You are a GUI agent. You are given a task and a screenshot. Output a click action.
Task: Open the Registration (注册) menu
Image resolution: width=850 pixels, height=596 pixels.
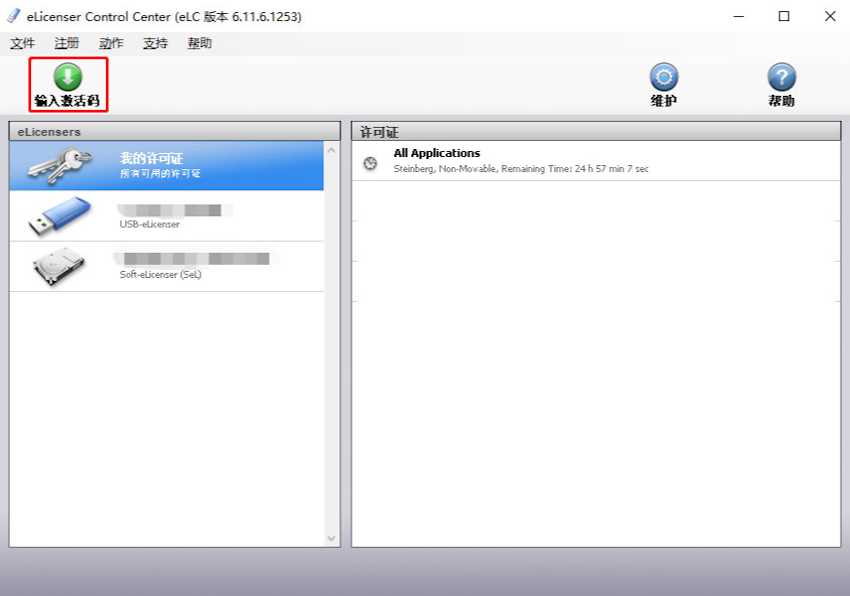(67, 43)
